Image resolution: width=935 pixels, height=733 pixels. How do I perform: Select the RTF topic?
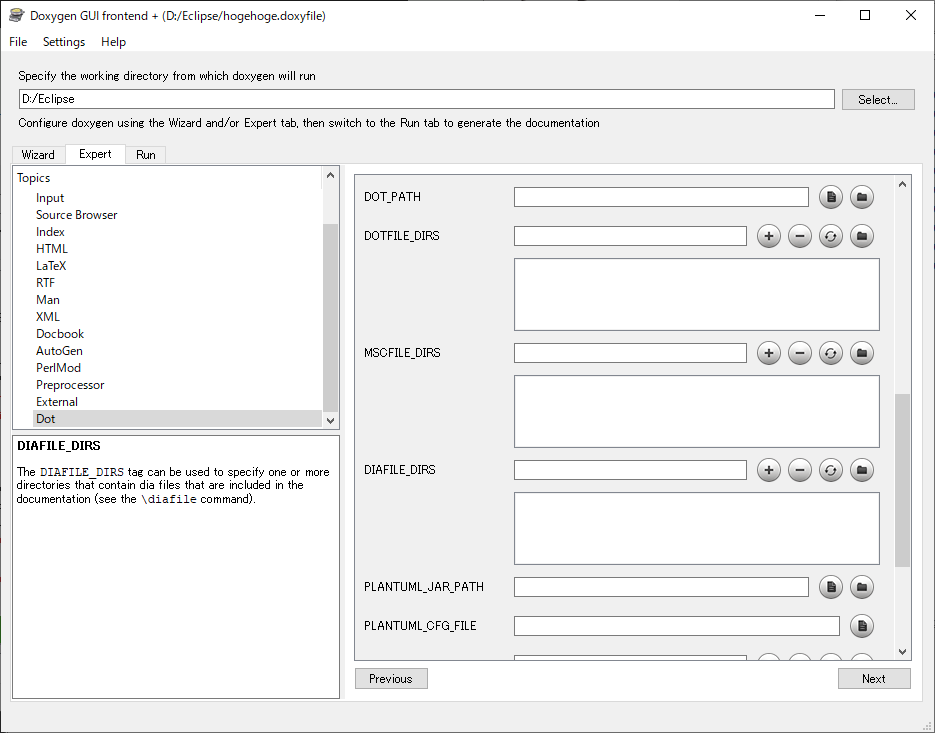tap(45, 283)
